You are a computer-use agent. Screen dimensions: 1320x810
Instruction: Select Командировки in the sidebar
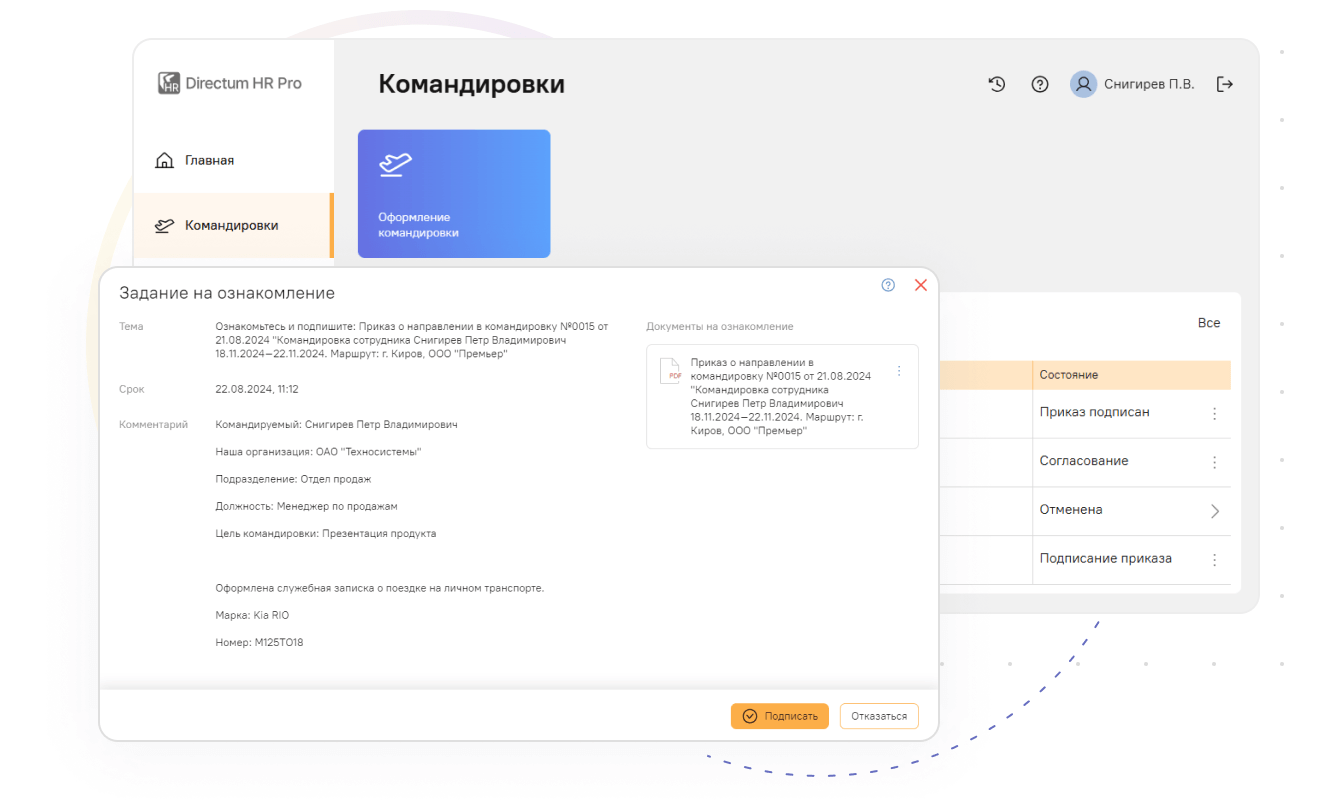233,225
